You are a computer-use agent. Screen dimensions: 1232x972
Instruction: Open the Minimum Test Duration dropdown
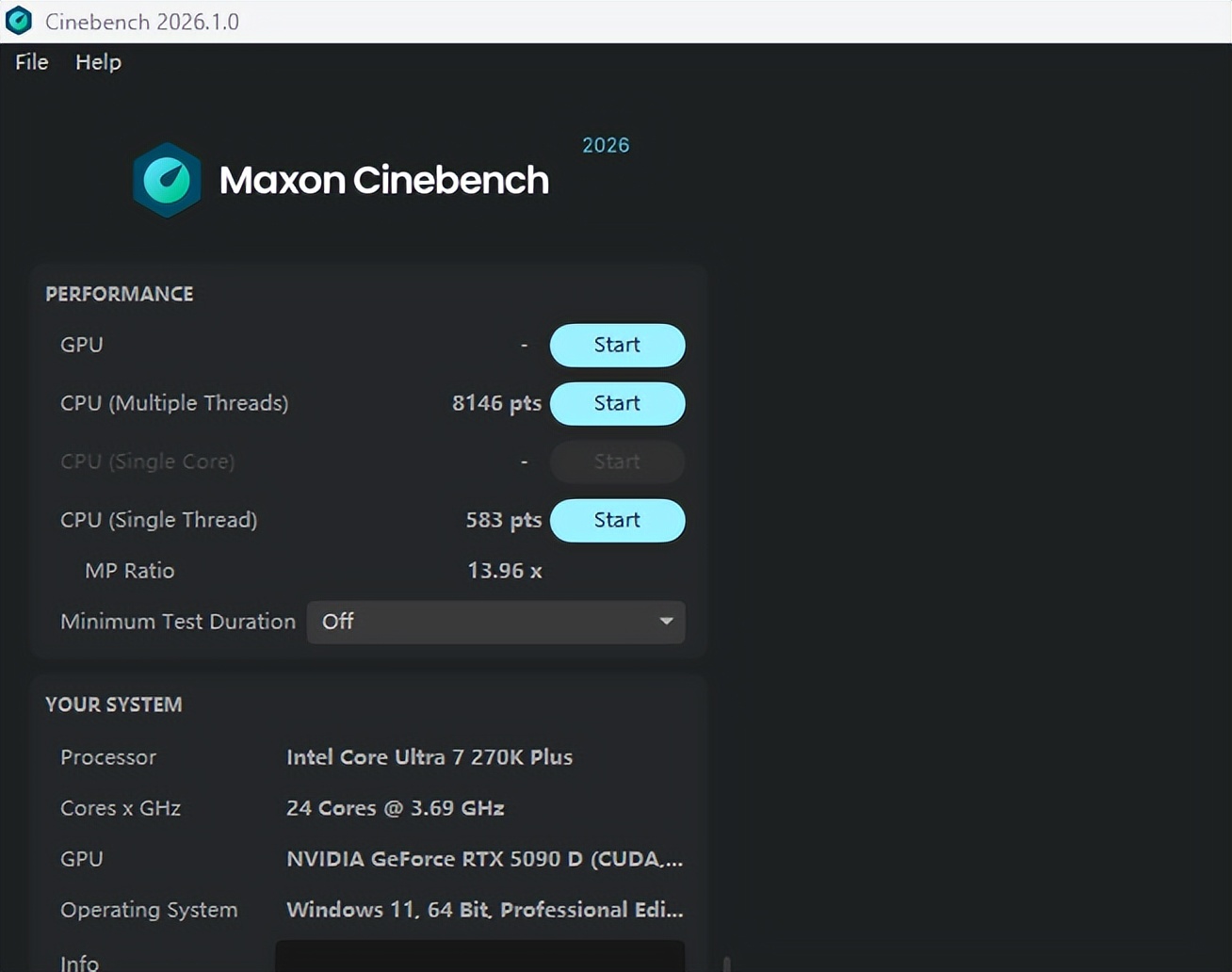point(495,622)
